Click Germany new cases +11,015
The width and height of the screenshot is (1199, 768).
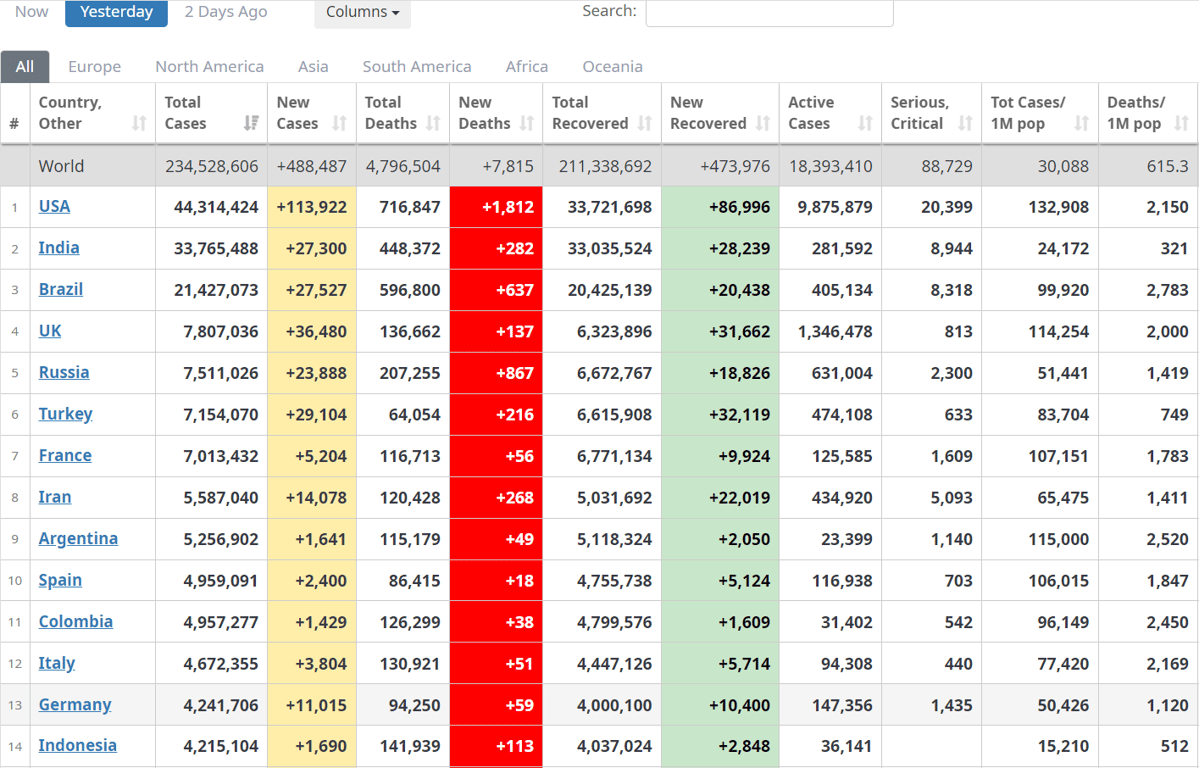tap(312, 705)
